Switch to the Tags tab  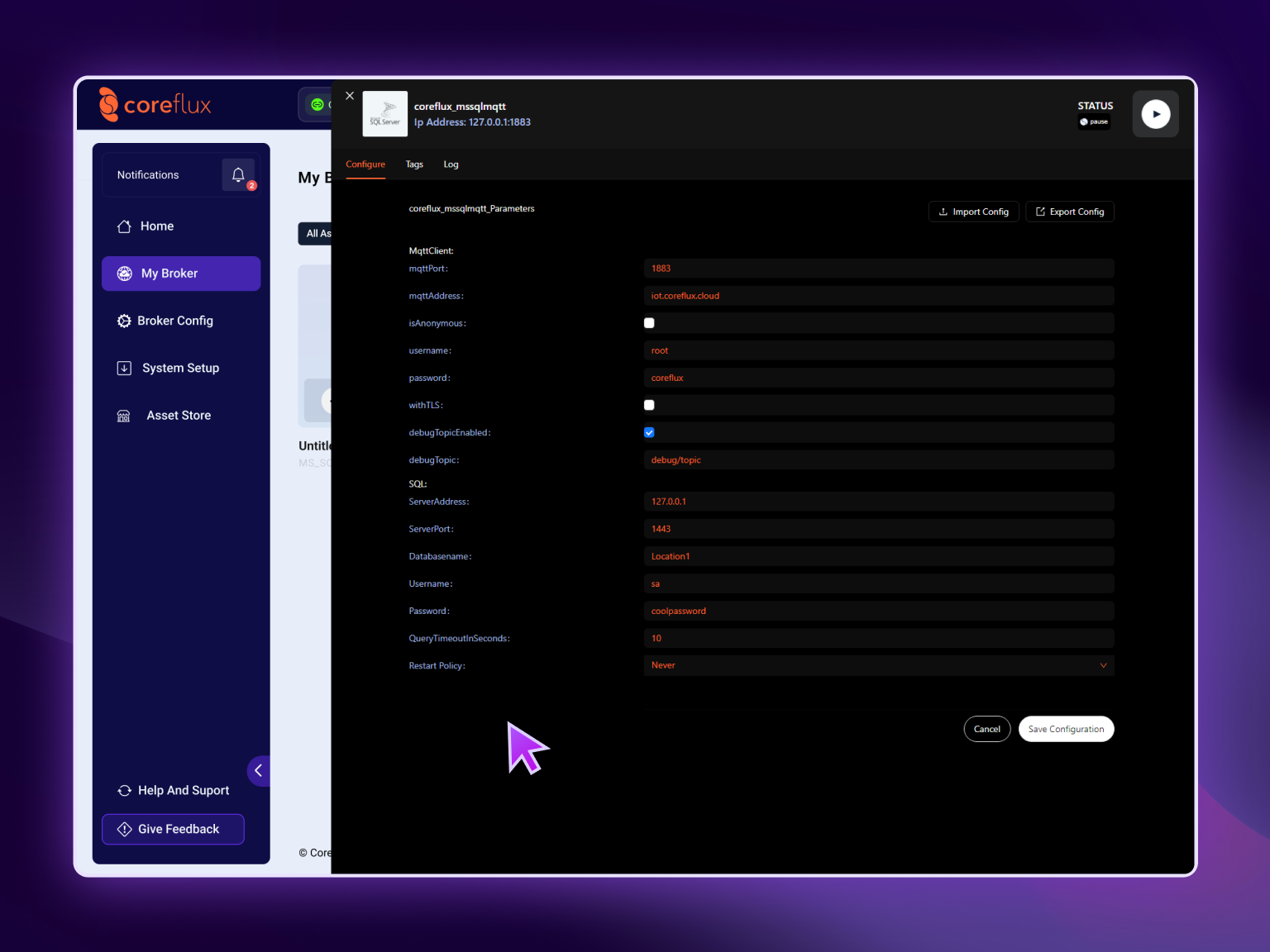[414, 164]
